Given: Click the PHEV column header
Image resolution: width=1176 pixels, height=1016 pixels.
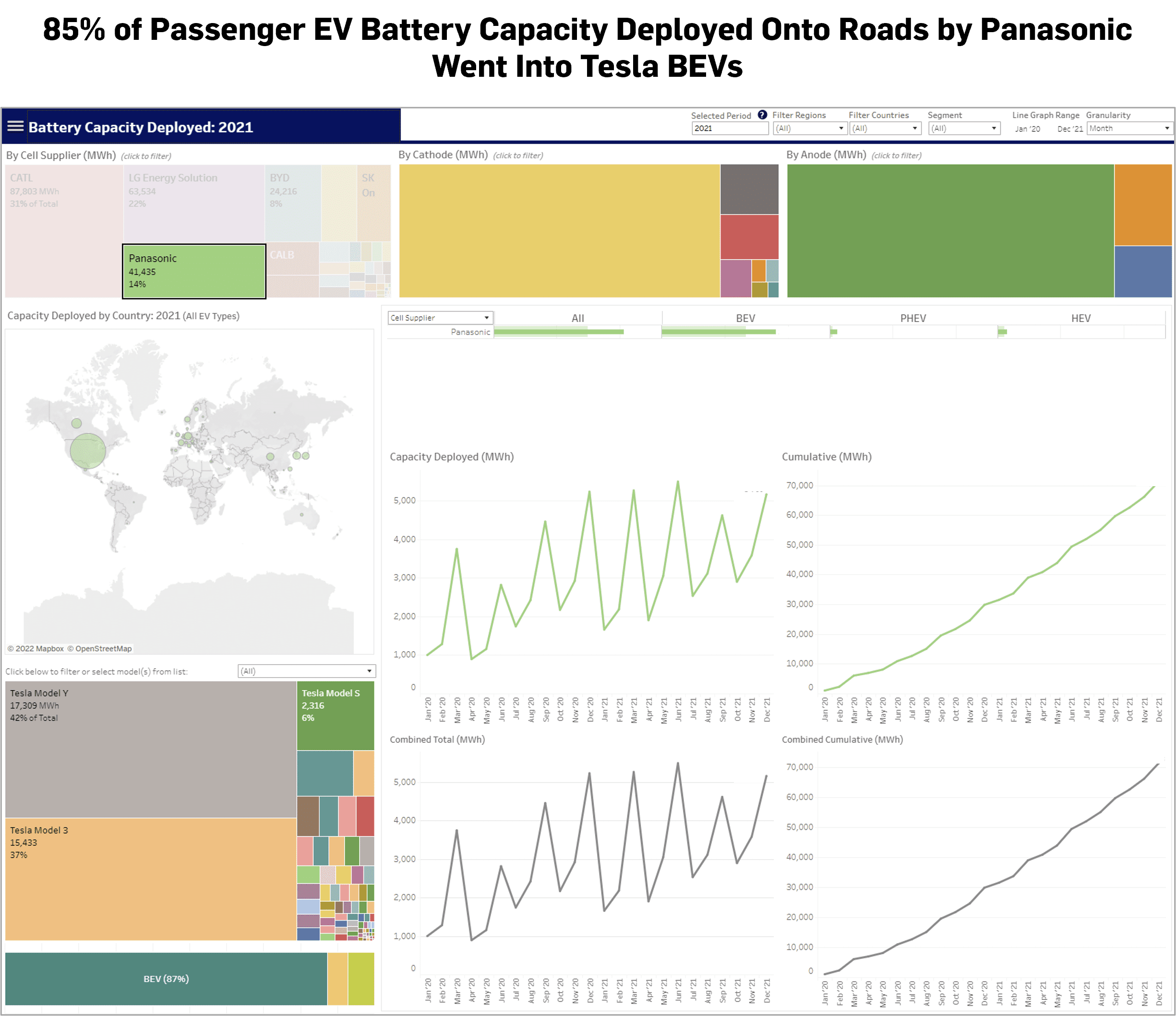Looking at the screenshot, I should tap(912, 318).
